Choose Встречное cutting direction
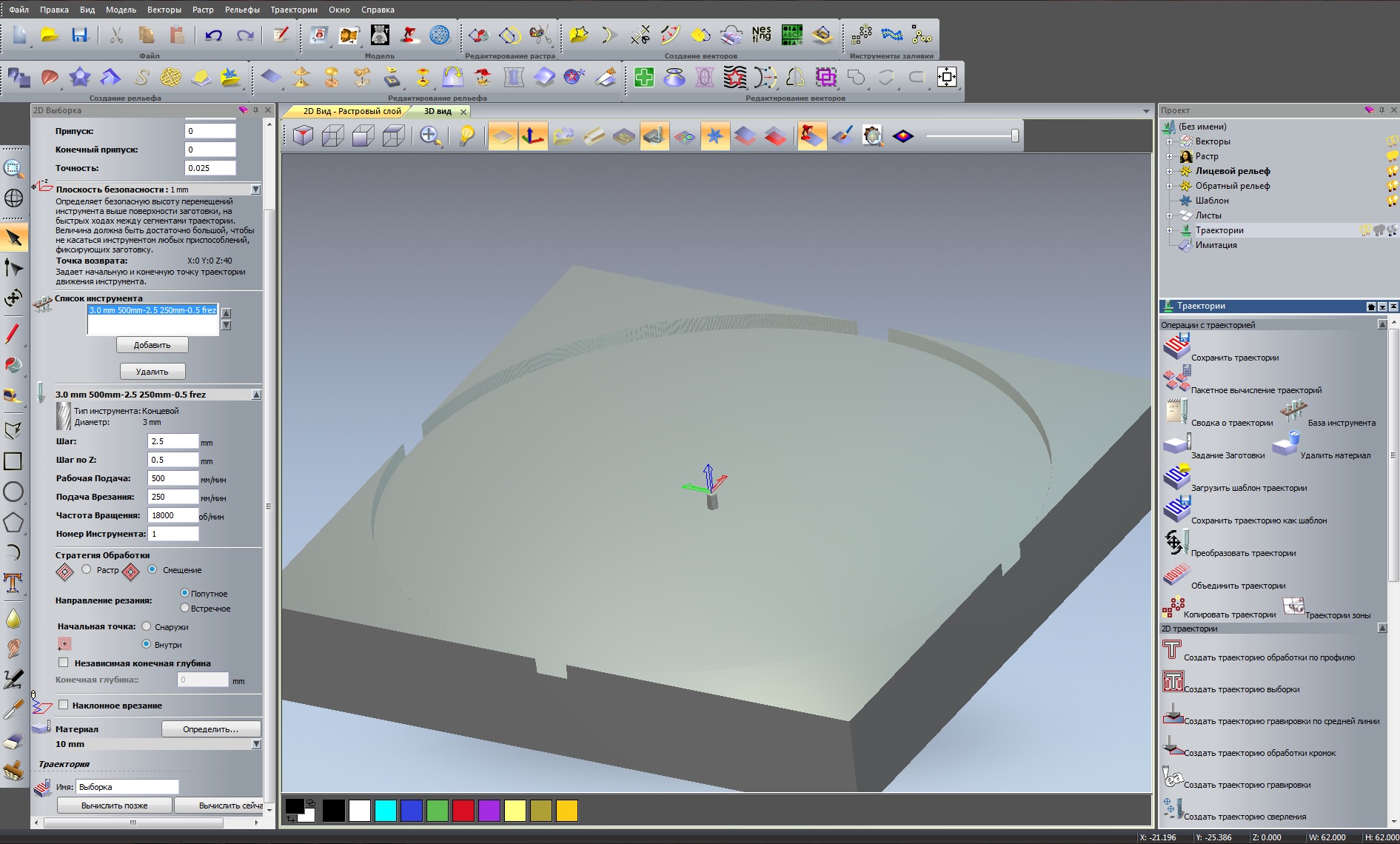 click(184, 608)
